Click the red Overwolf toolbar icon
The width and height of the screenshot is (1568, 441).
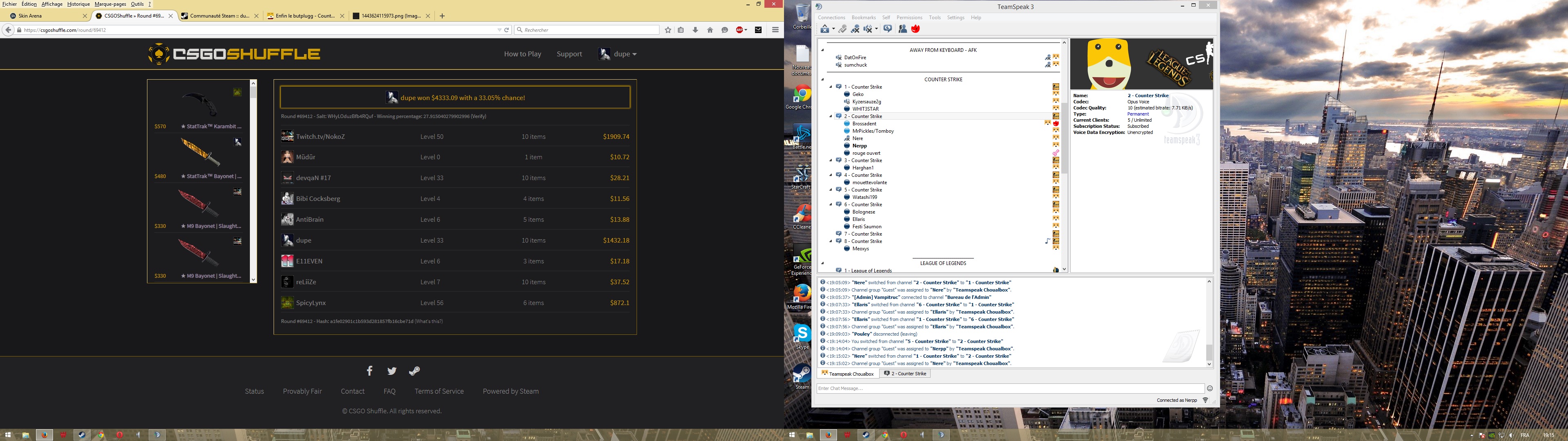pos(915,29)
